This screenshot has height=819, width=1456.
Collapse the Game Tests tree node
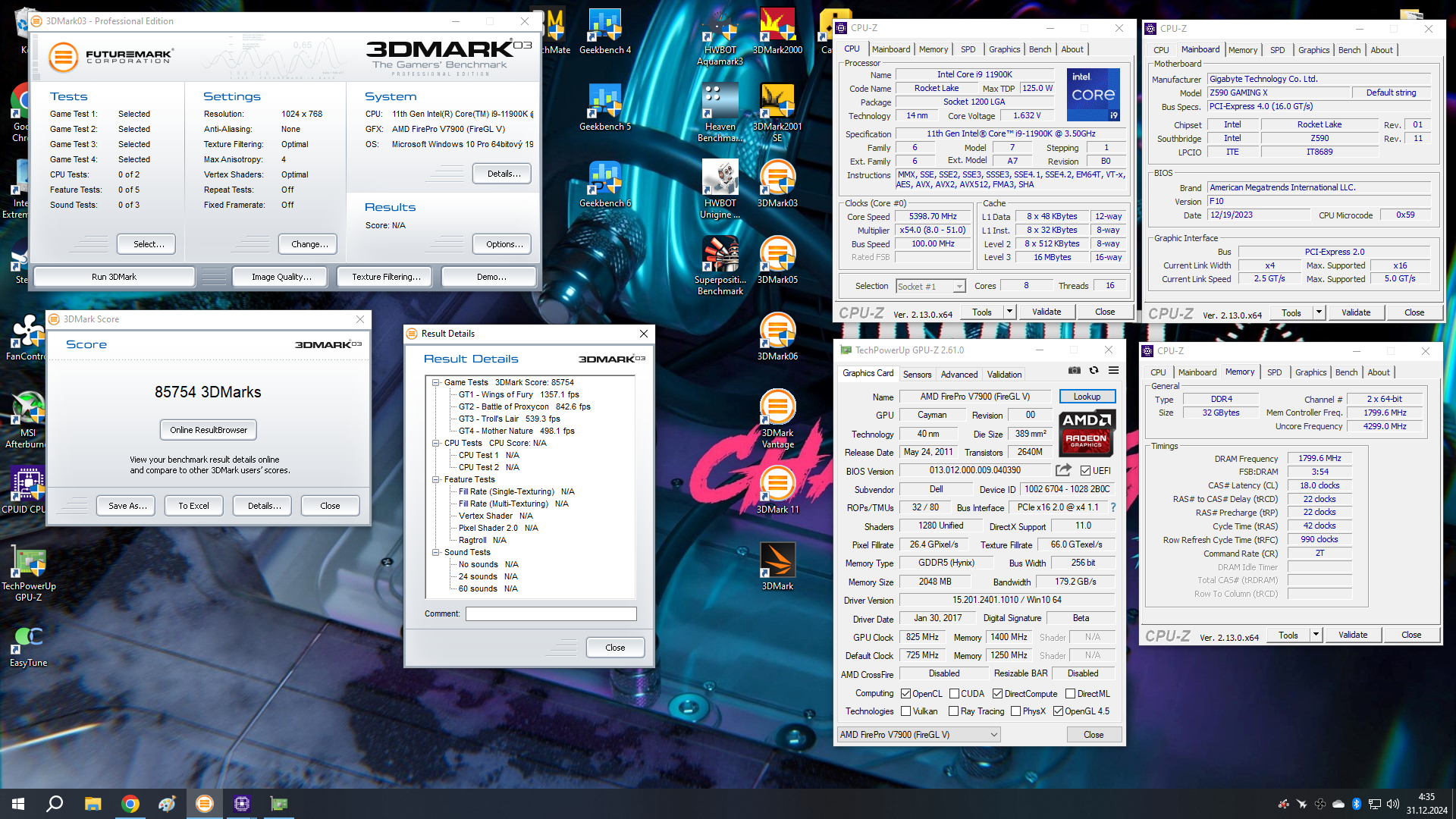click(436, 382)
